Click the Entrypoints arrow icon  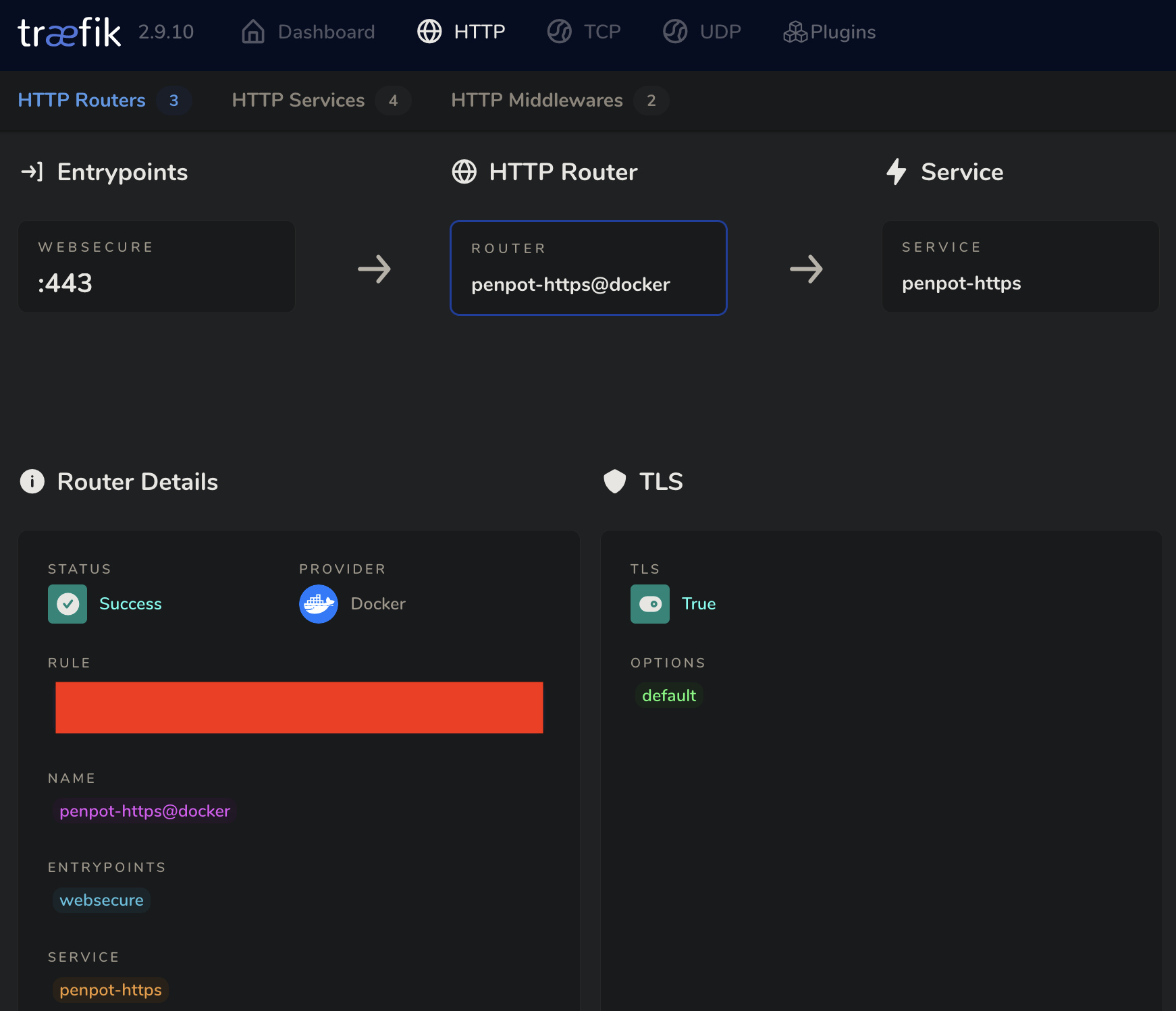(x=32, y=172)
